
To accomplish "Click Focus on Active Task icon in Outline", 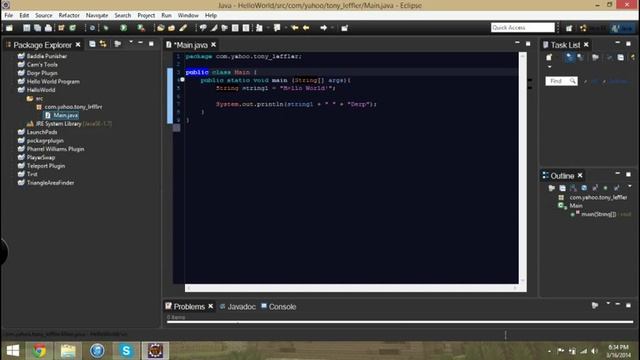I will (x=551, y=188).
